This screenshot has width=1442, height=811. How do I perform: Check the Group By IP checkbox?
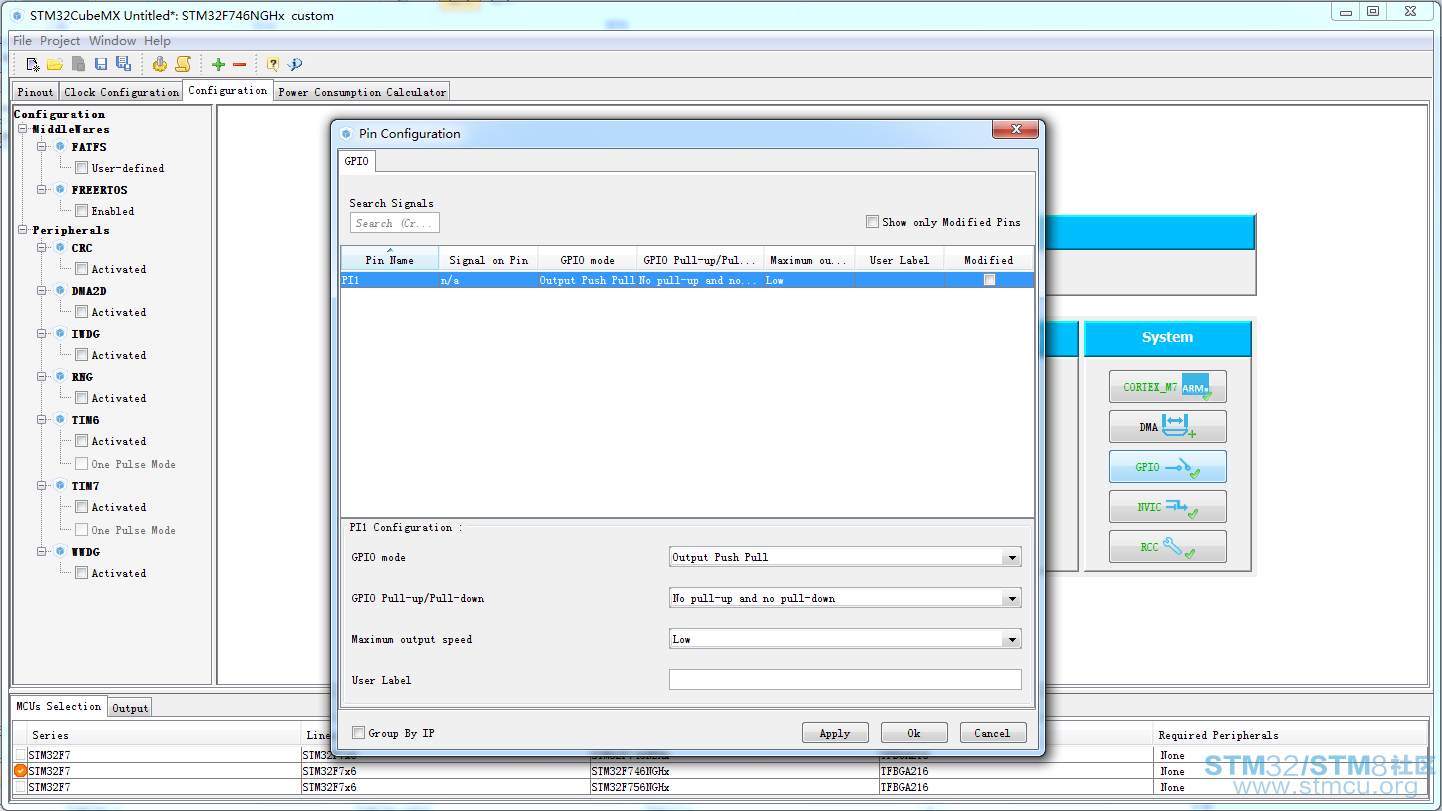point(358,733)
